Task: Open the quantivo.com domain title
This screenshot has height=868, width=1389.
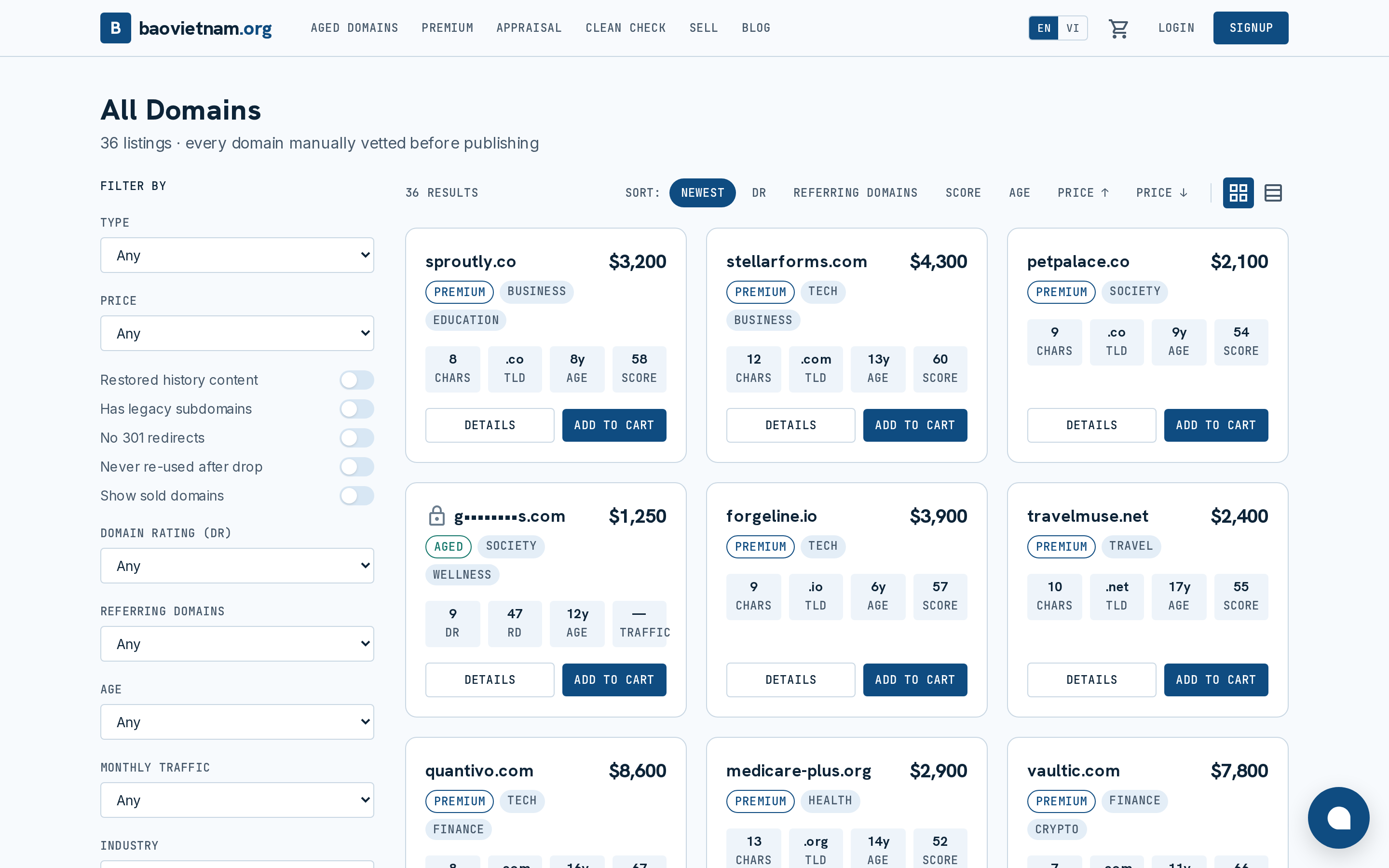Action: click(x=479, y=771)
